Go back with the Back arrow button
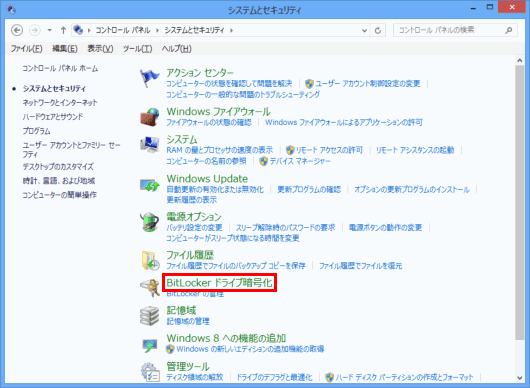 (x=17, y=30)
